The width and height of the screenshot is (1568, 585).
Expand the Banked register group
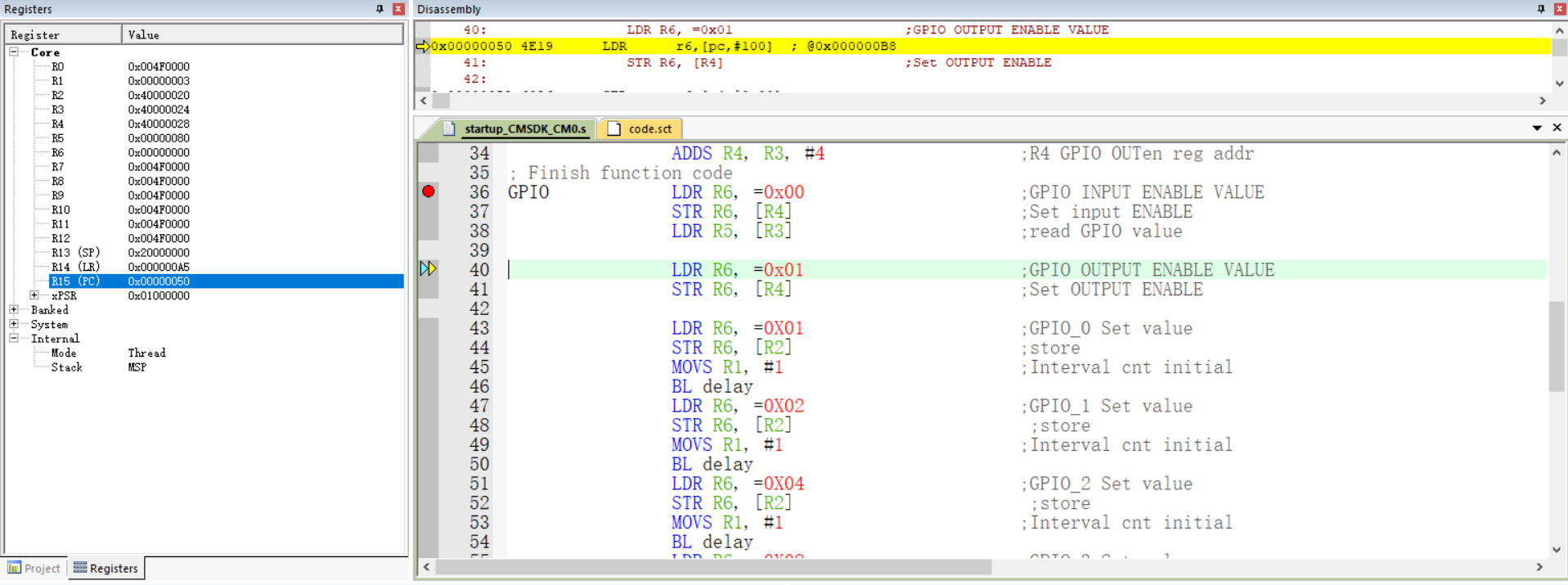[x=14, y=310]
